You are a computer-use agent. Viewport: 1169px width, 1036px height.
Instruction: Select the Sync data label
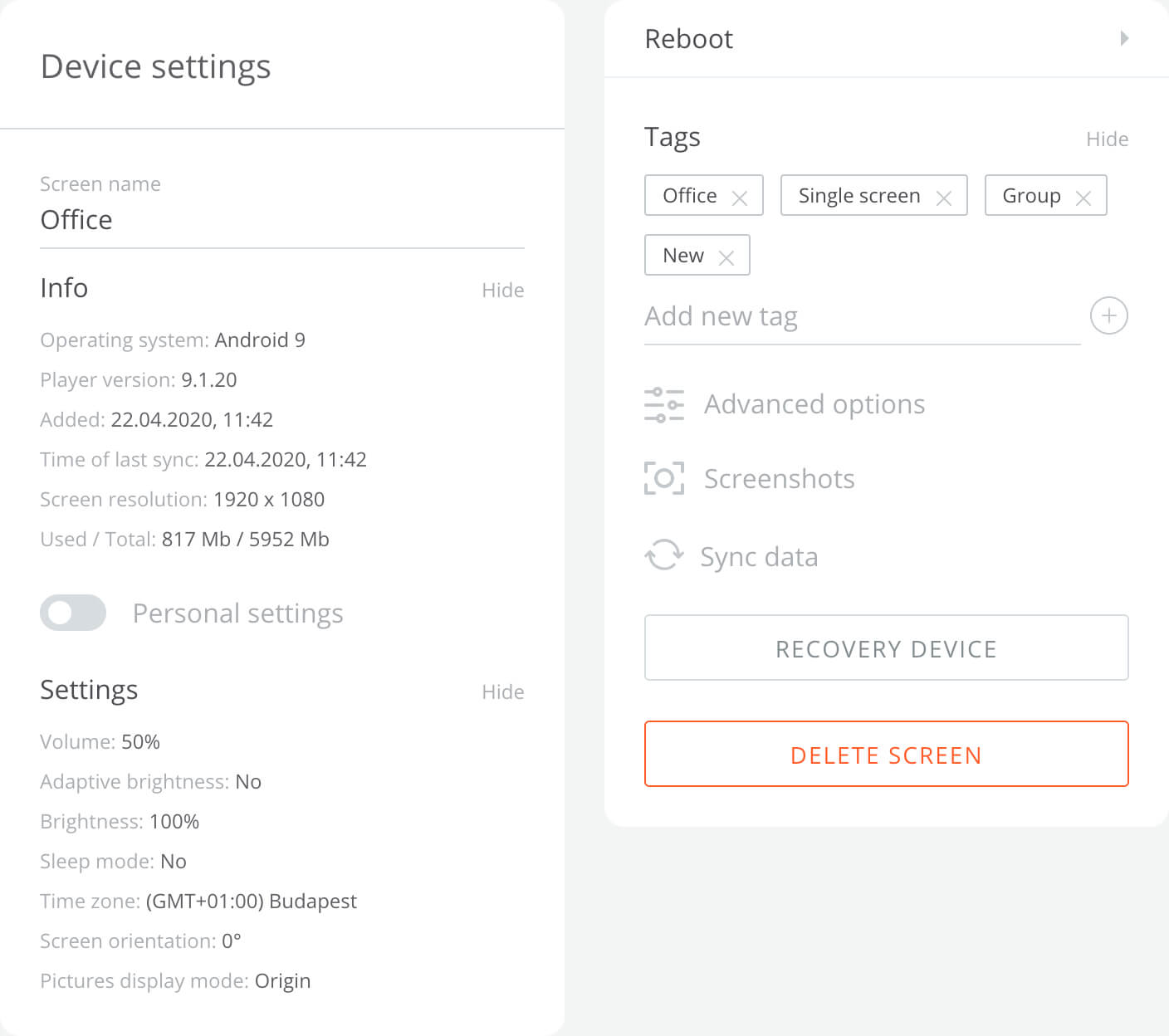pos(759,557)
